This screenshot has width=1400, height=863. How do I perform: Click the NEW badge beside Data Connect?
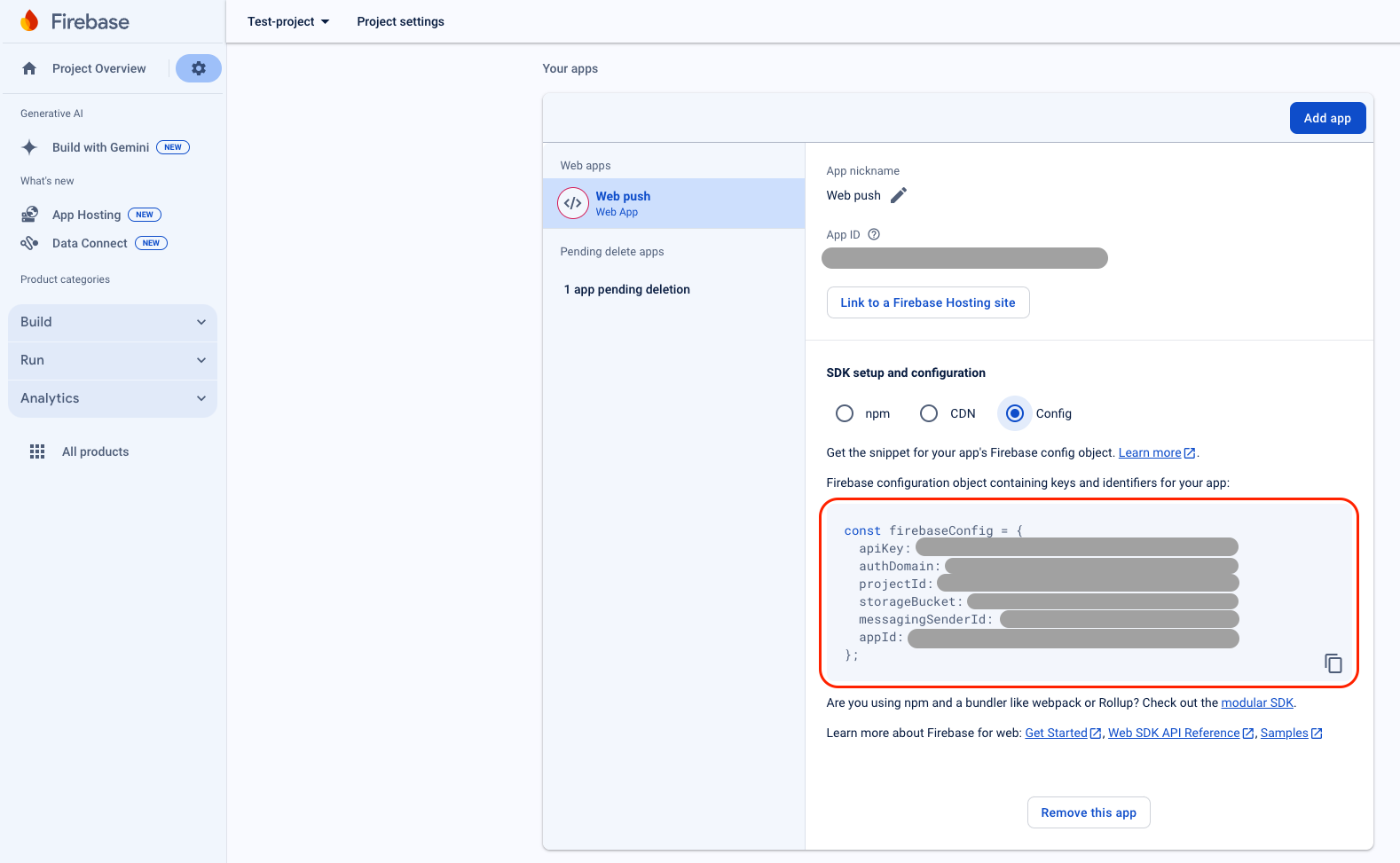coord(152,243)
